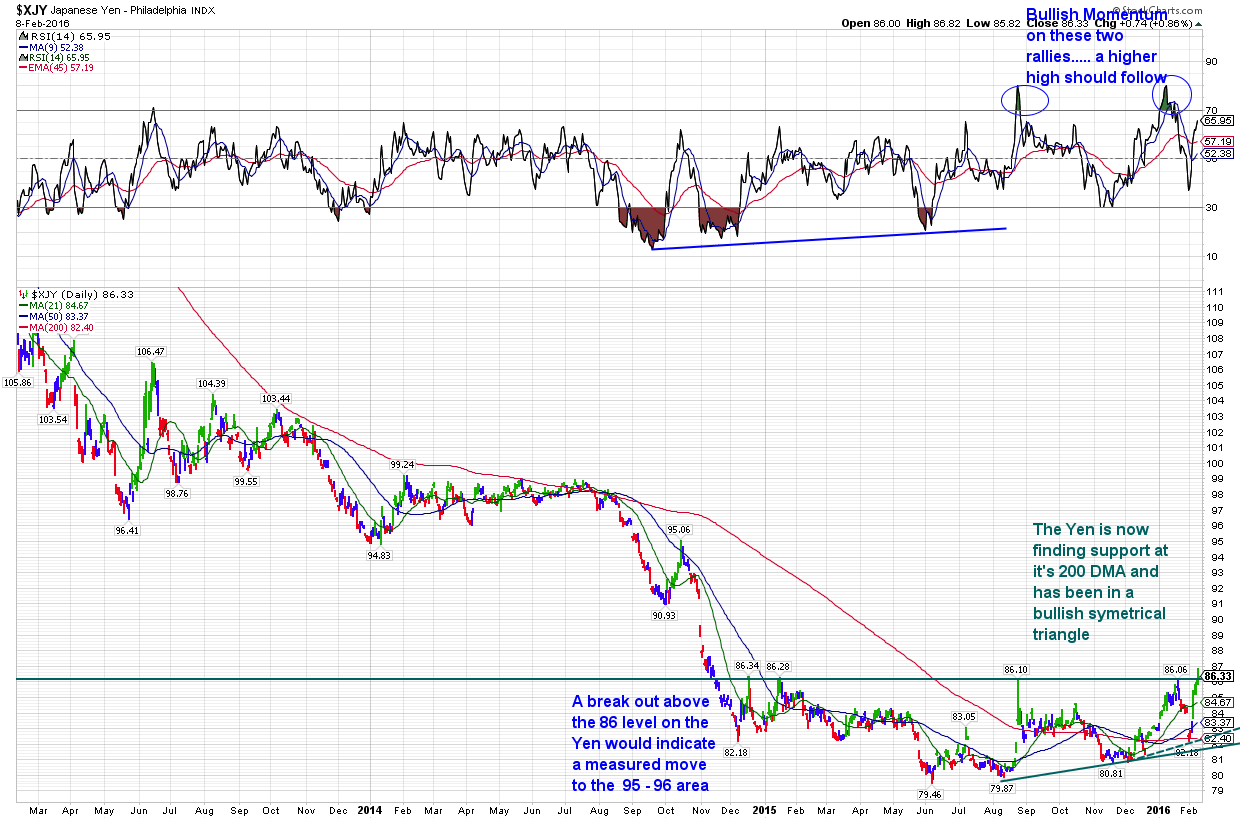This screenshot has height=819, width=1240.
Task: Click the 95.06 price label
Action: pyautogui.click(x=679, y=530)
